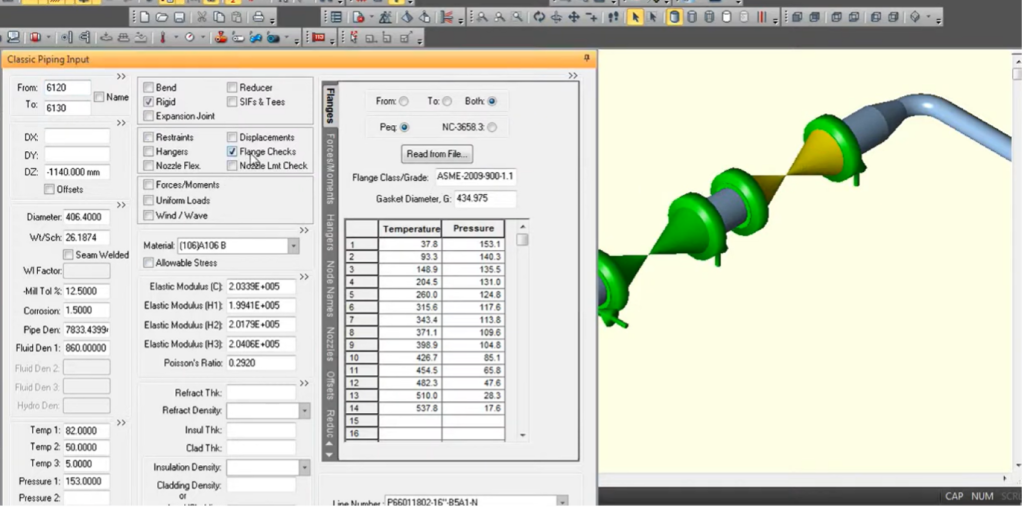Click the Save disk icon
The height and width of the screenshot is (509, 1024).
click(179, 17)
